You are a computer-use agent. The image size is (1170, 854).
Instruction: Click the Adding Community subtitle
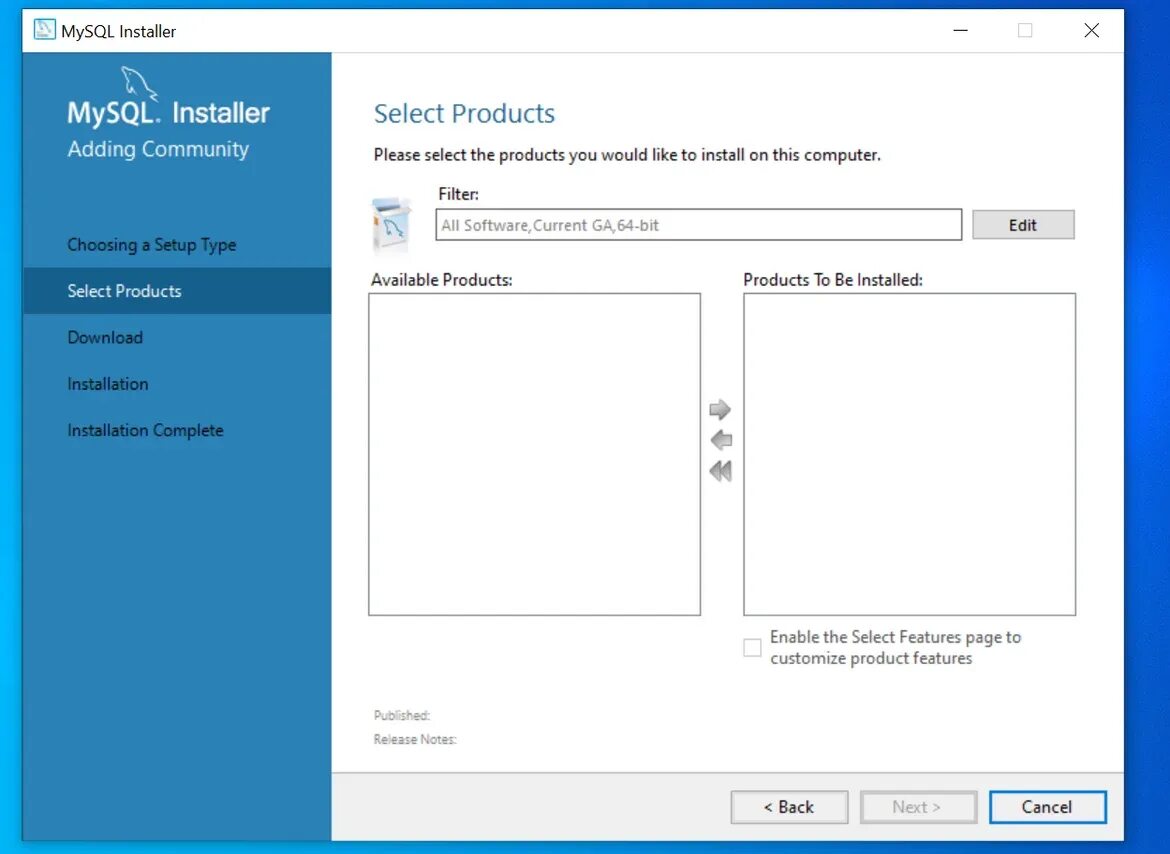(158, 149)
